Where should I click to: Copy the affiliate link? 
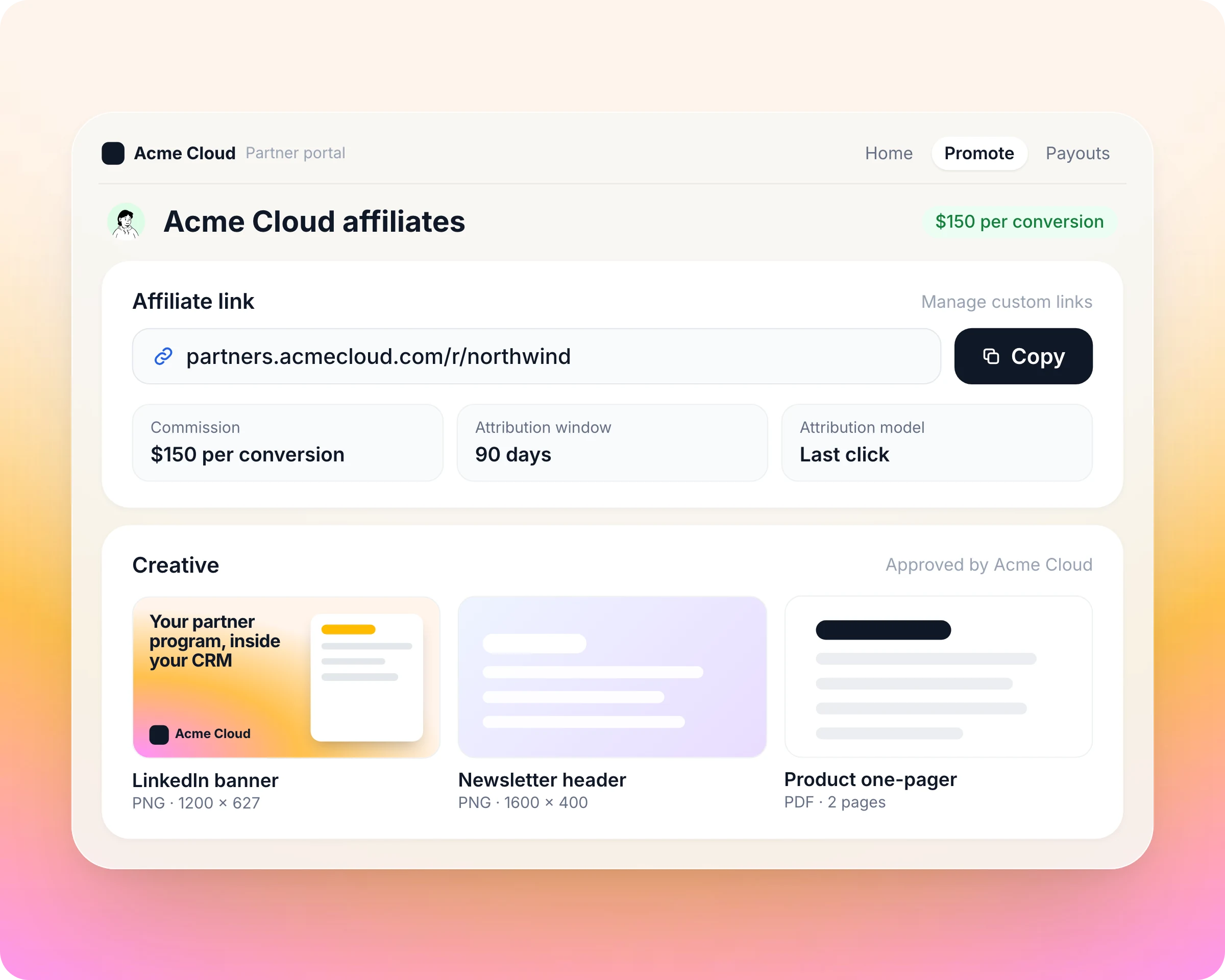coord(1023,356)
